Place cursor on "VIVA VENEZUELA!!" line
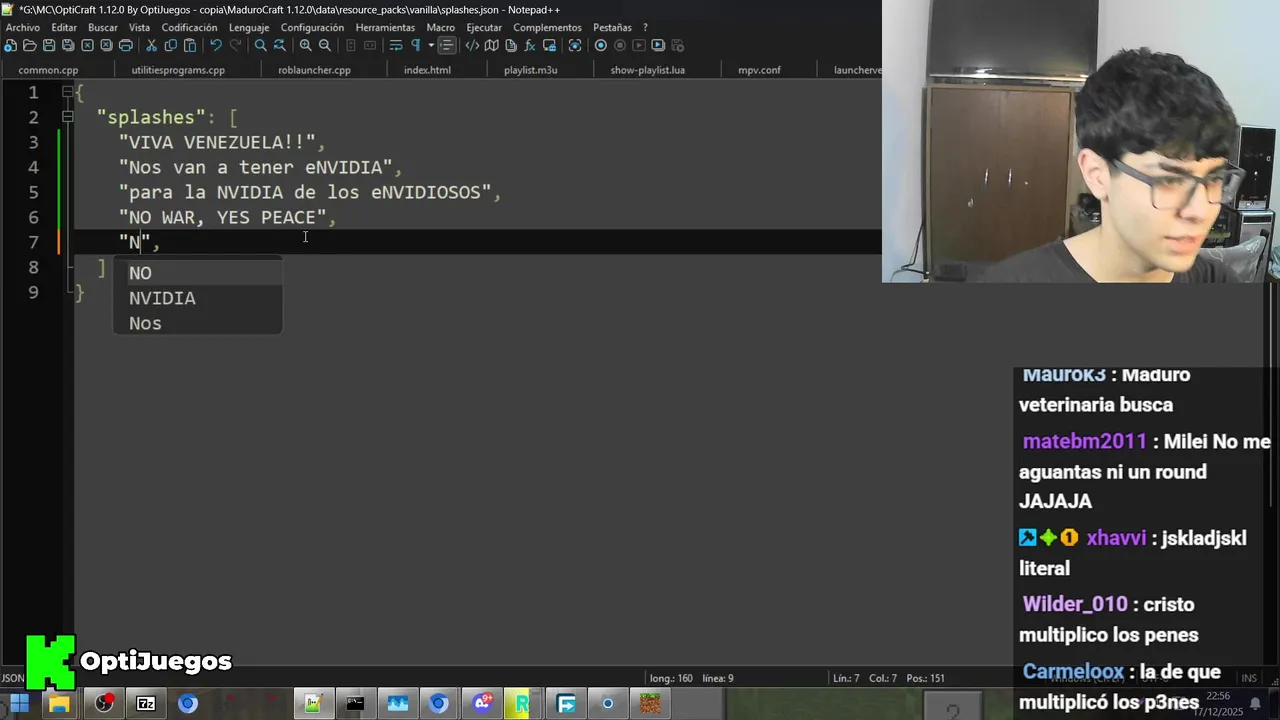Viewport: 1280px width, 720px height. [222, 142]
